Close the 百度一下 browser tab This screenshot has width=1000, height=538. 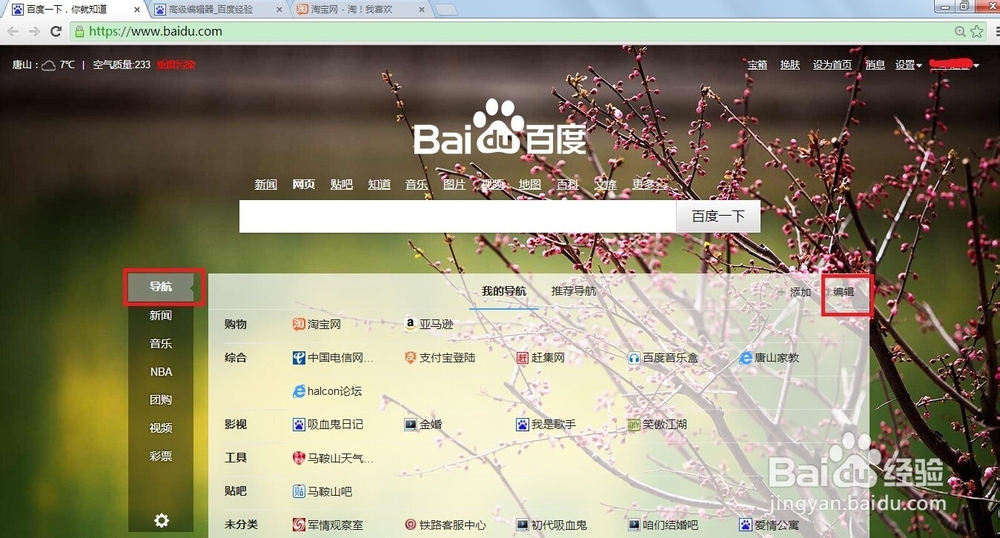136,10
